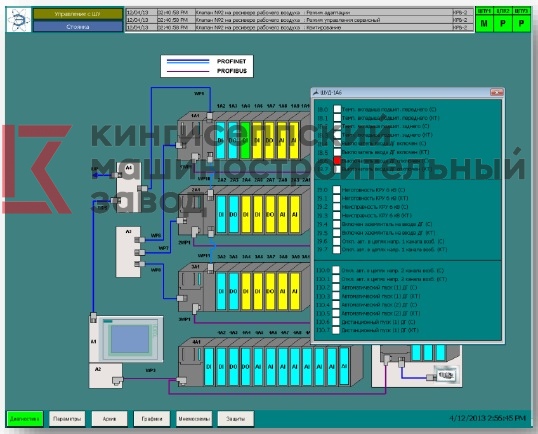
Task: Click the I9.2 indicator box
Action: 337,207
